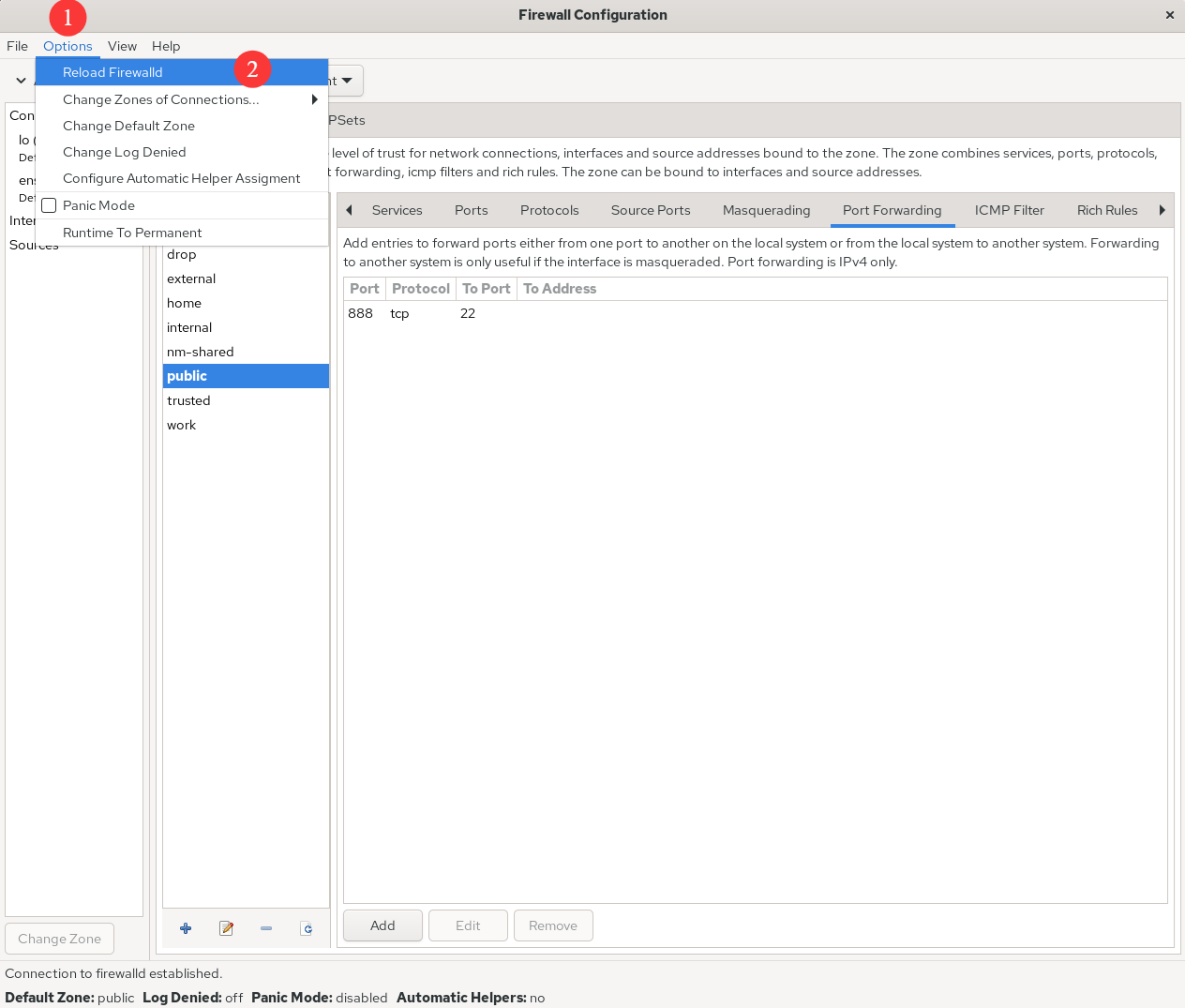Enable the Panic Mode checkbox
The width and height of the screenshot is (1185, 1008).
tap(50, 205)
